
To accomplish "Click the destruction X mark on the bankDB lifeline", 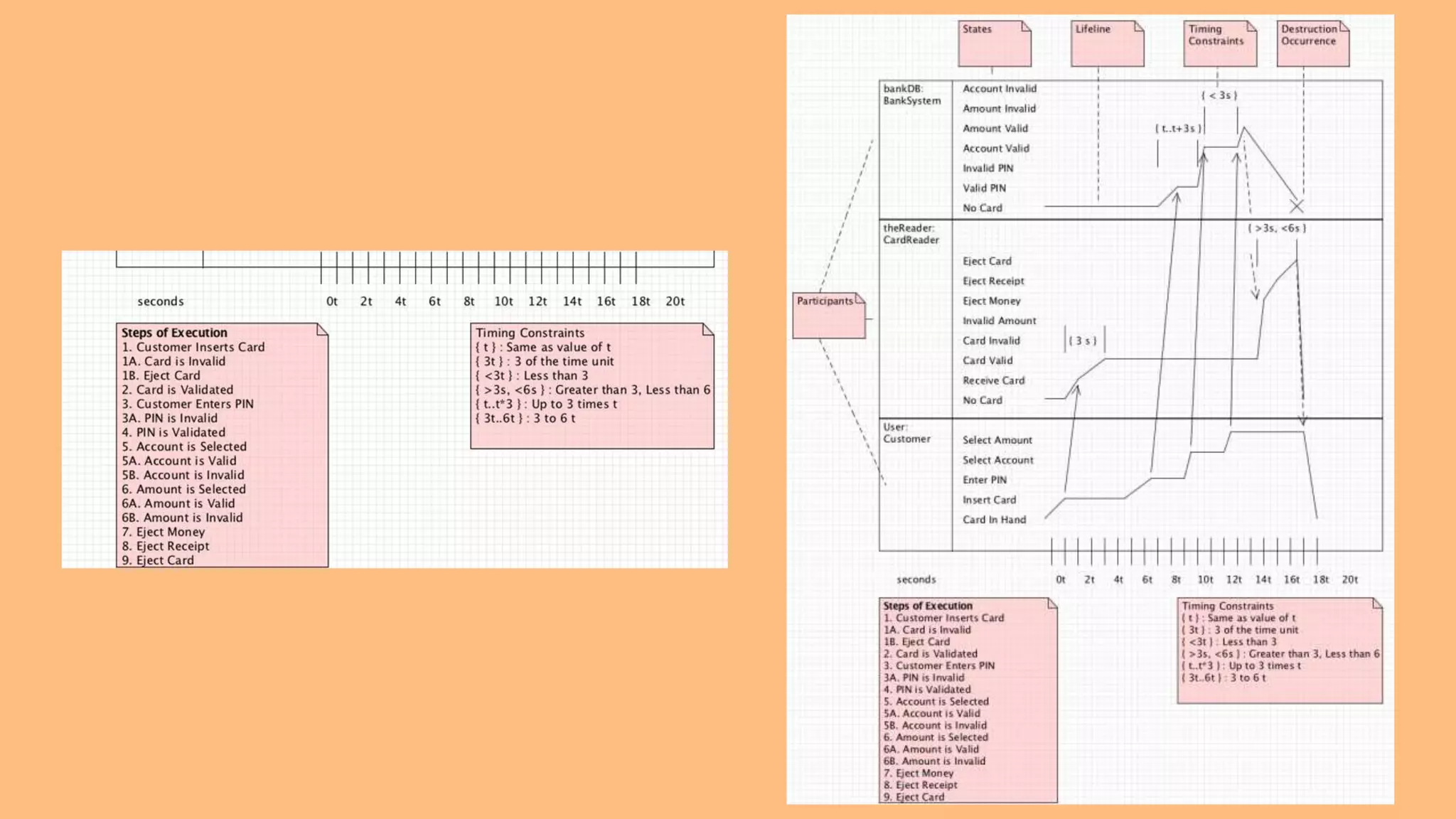I will [1297, 206].
